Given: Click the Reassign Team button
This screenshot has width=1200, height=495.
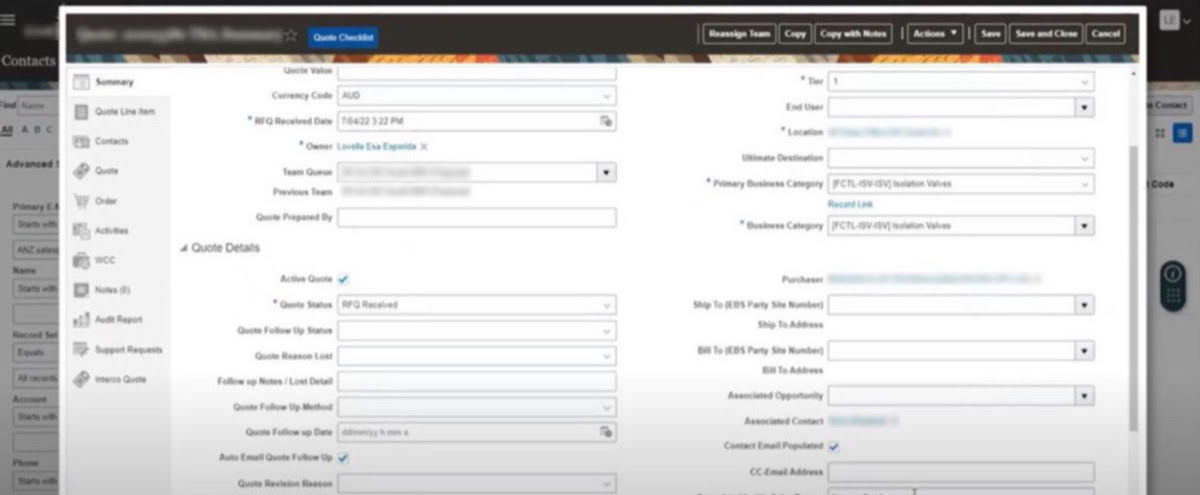Looking at the screenshot, I should (x=739, y=34).
